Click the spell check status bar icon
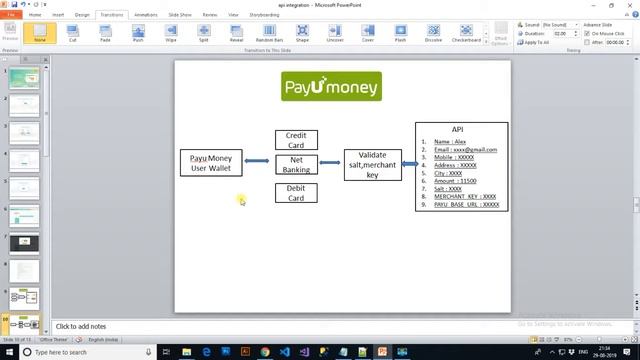 tap(79, 340)
